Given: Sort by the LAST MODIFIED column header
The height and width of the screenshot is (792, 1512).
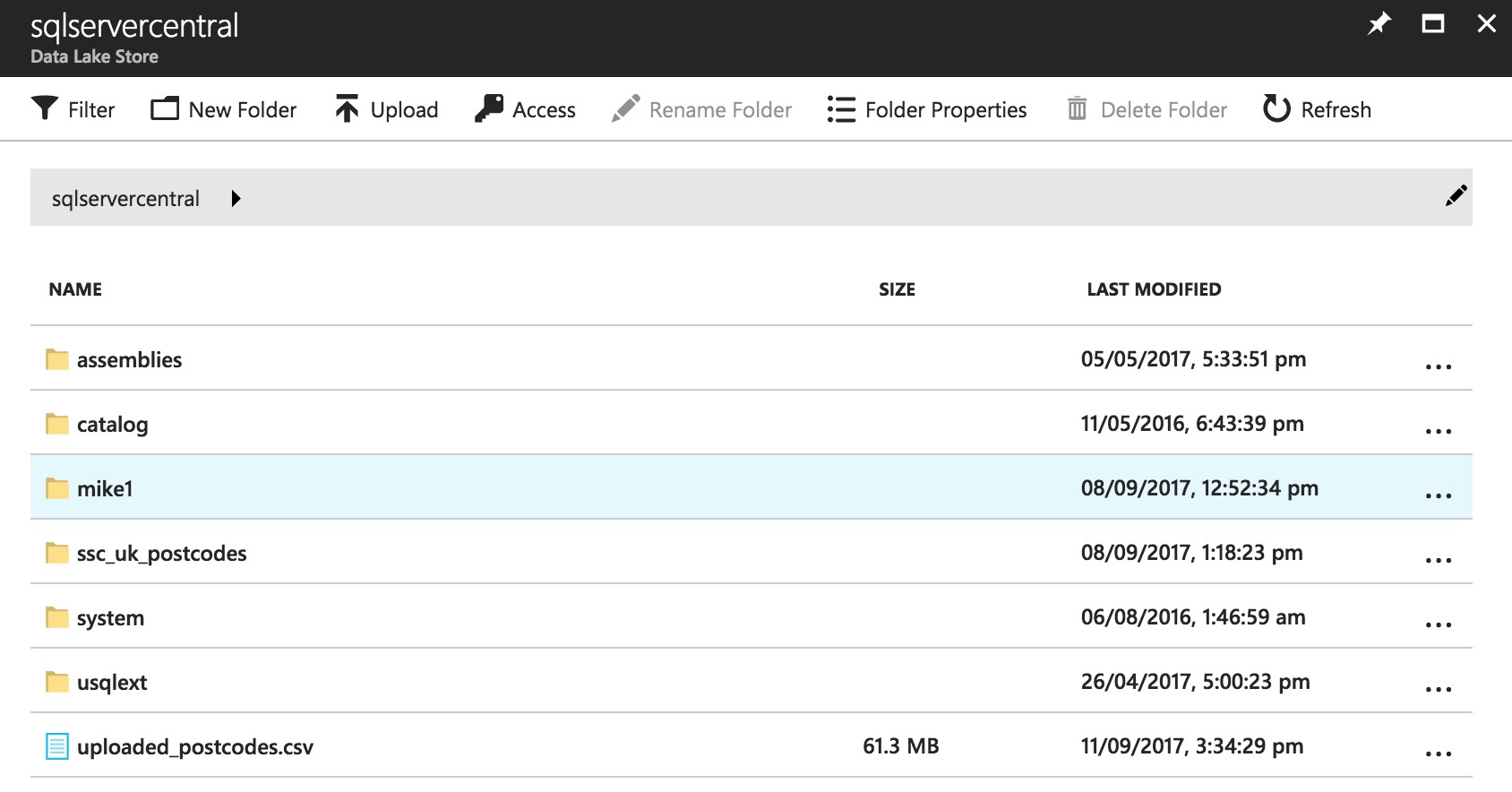Looking at the screenshot, I should [1154, 289].
